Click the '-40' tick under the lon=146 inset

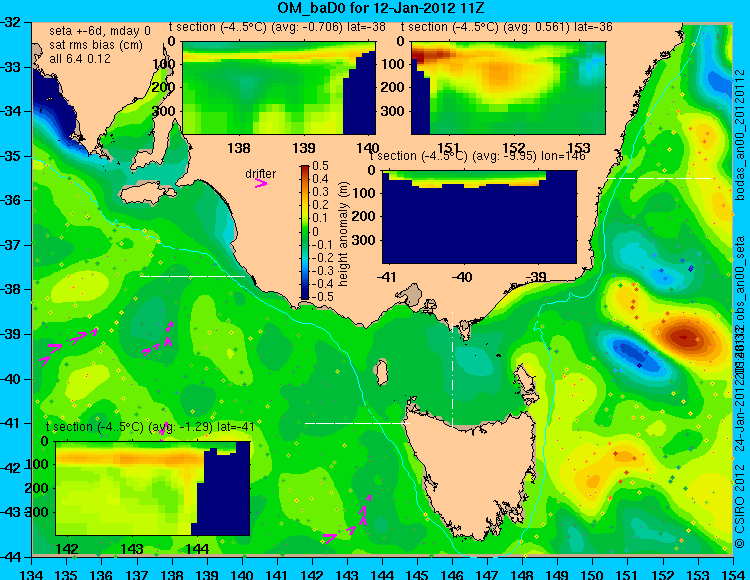[462, 276]
